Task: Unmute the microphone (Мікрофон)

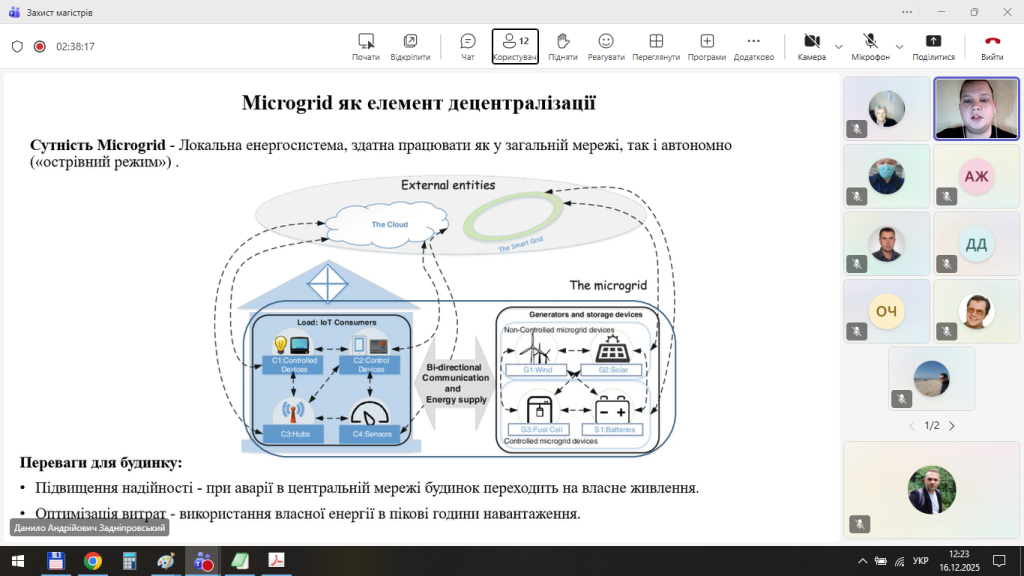Action: click(870, 46)
